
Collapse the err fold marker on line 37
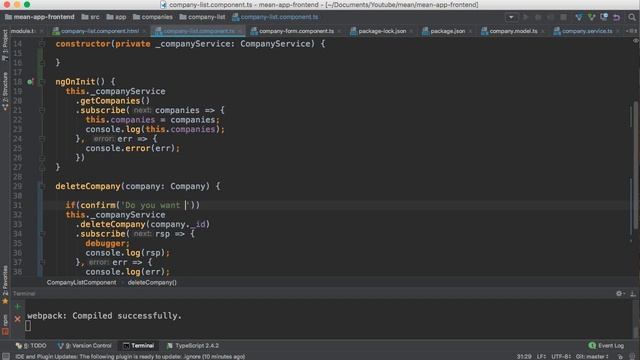coord(42,262)
